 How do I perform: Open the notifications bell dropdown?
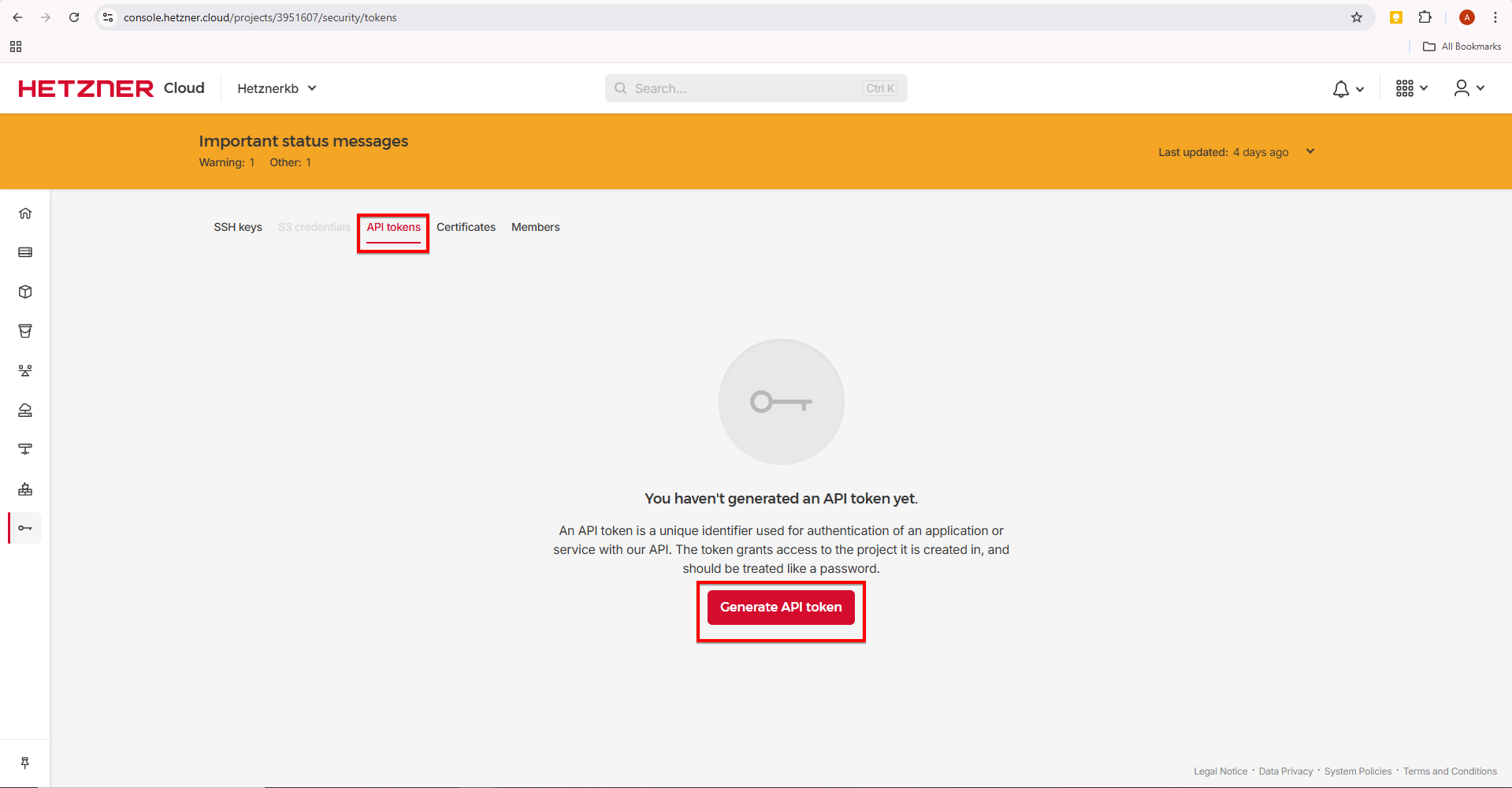[1347, 89]
